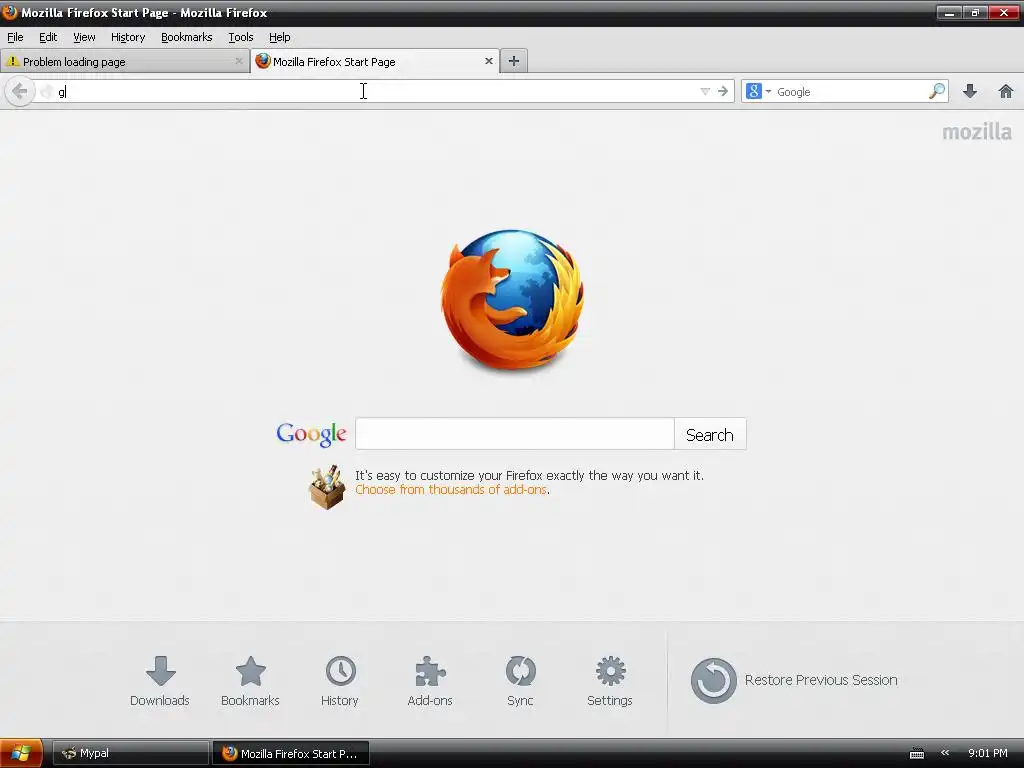Open Bookmarks star on start page
1024x768 pixels.
click(250, 681)
